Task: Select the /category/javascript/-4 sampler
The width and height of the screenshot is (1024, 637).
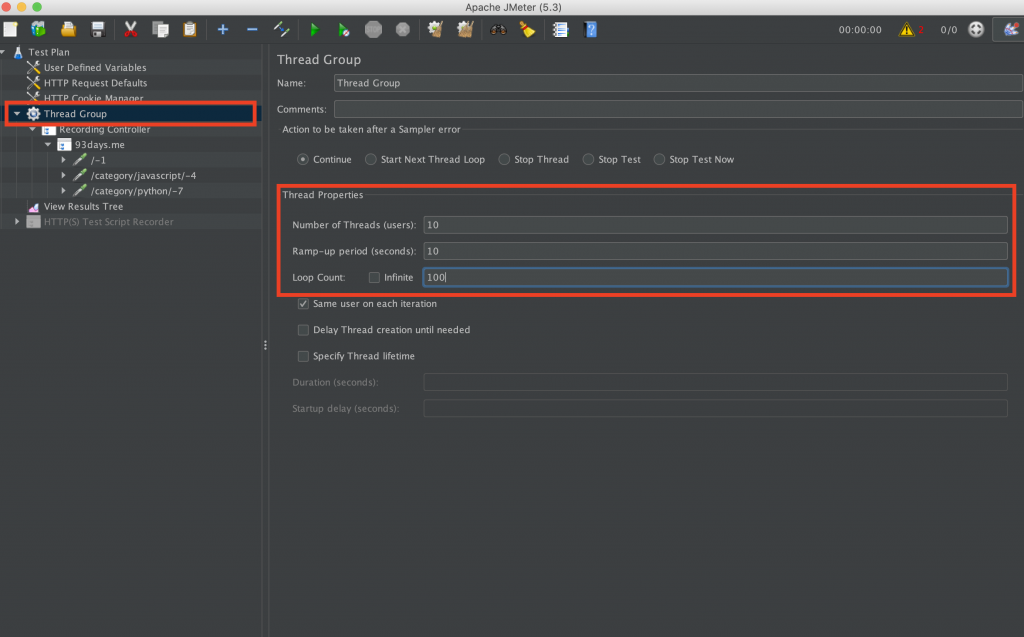Action: click(143, 176)
